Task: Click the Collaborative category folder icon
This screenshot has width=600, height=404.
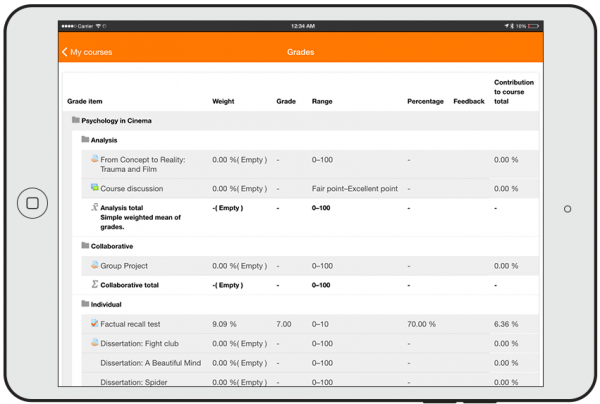Action: [85, 245]
